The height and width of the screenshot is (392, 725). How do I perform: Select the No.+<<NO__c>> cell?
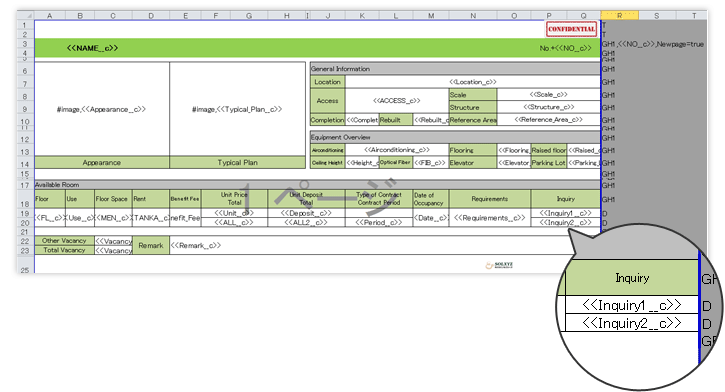pos(565,48)
